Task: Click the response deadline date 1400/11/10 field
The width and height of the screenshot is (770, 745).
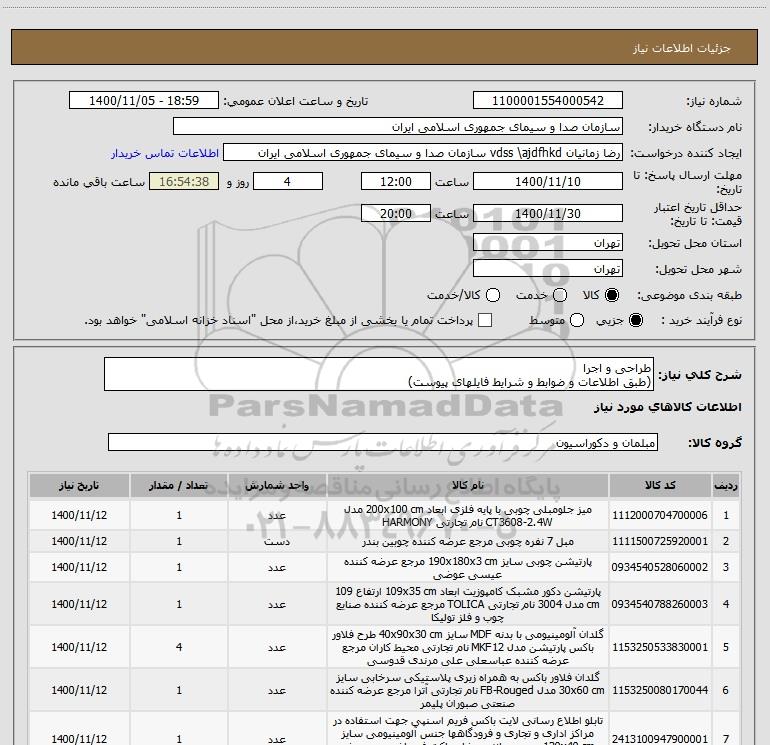Action: [547, 181]
